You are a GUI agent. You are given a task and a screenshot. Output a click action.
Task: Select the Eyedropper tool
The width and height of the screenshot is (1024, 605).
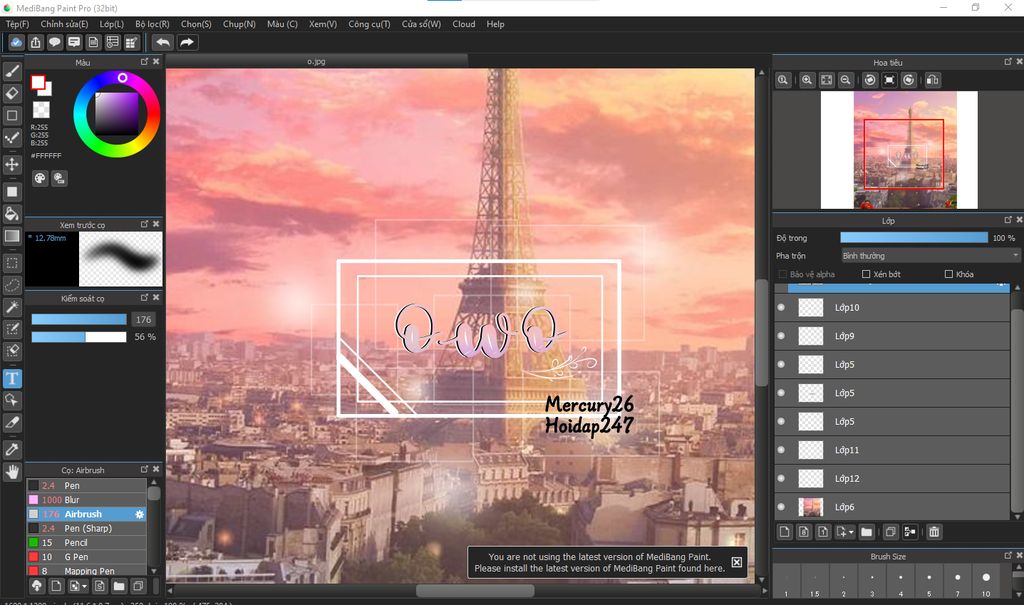coord(12,450)
